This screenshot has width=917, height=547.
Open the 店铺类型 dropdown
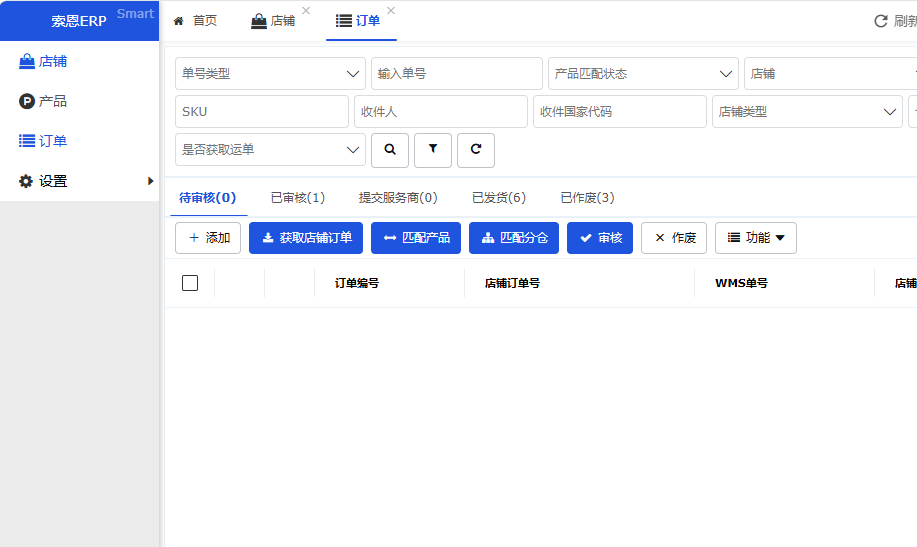tap(807, 112)
